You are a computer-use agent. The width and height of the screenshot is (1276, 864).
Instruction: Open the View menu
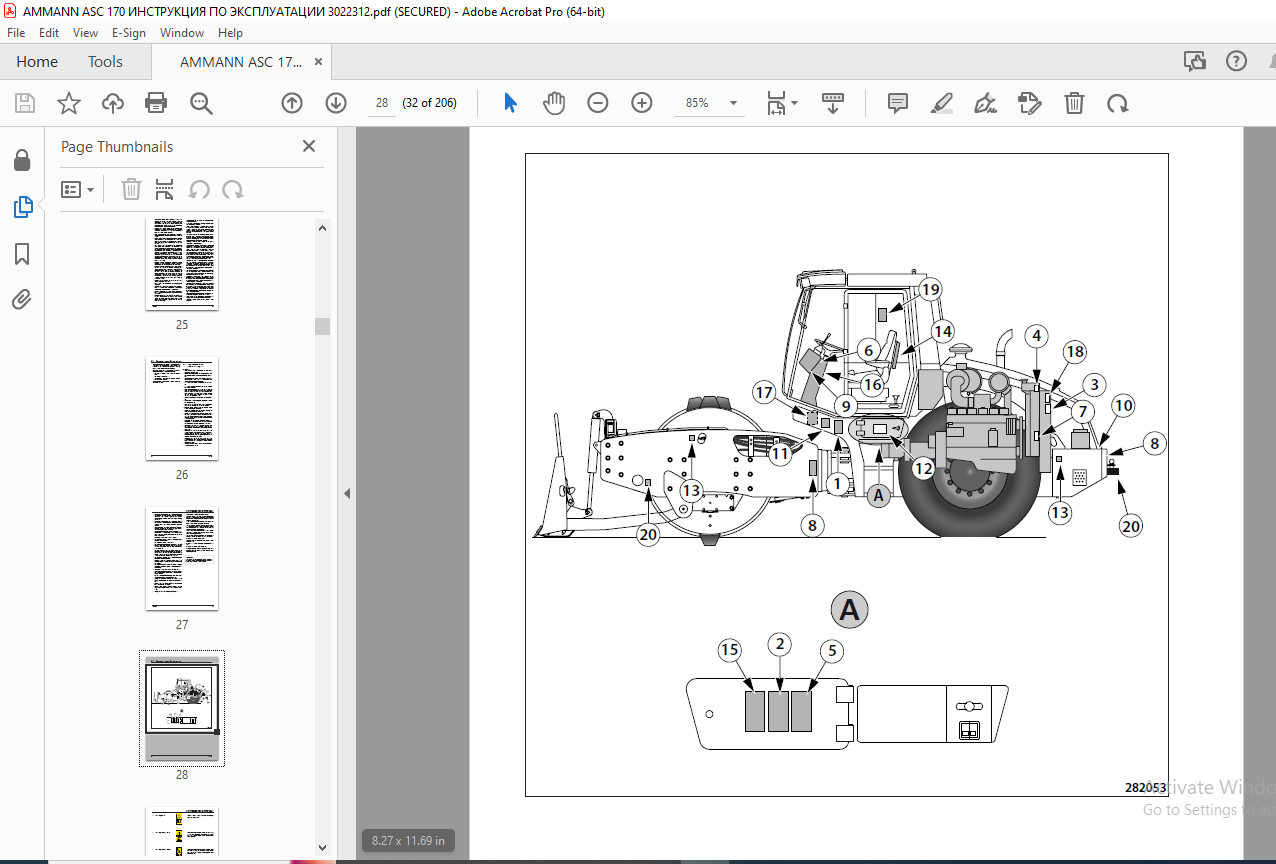[86, 33]
